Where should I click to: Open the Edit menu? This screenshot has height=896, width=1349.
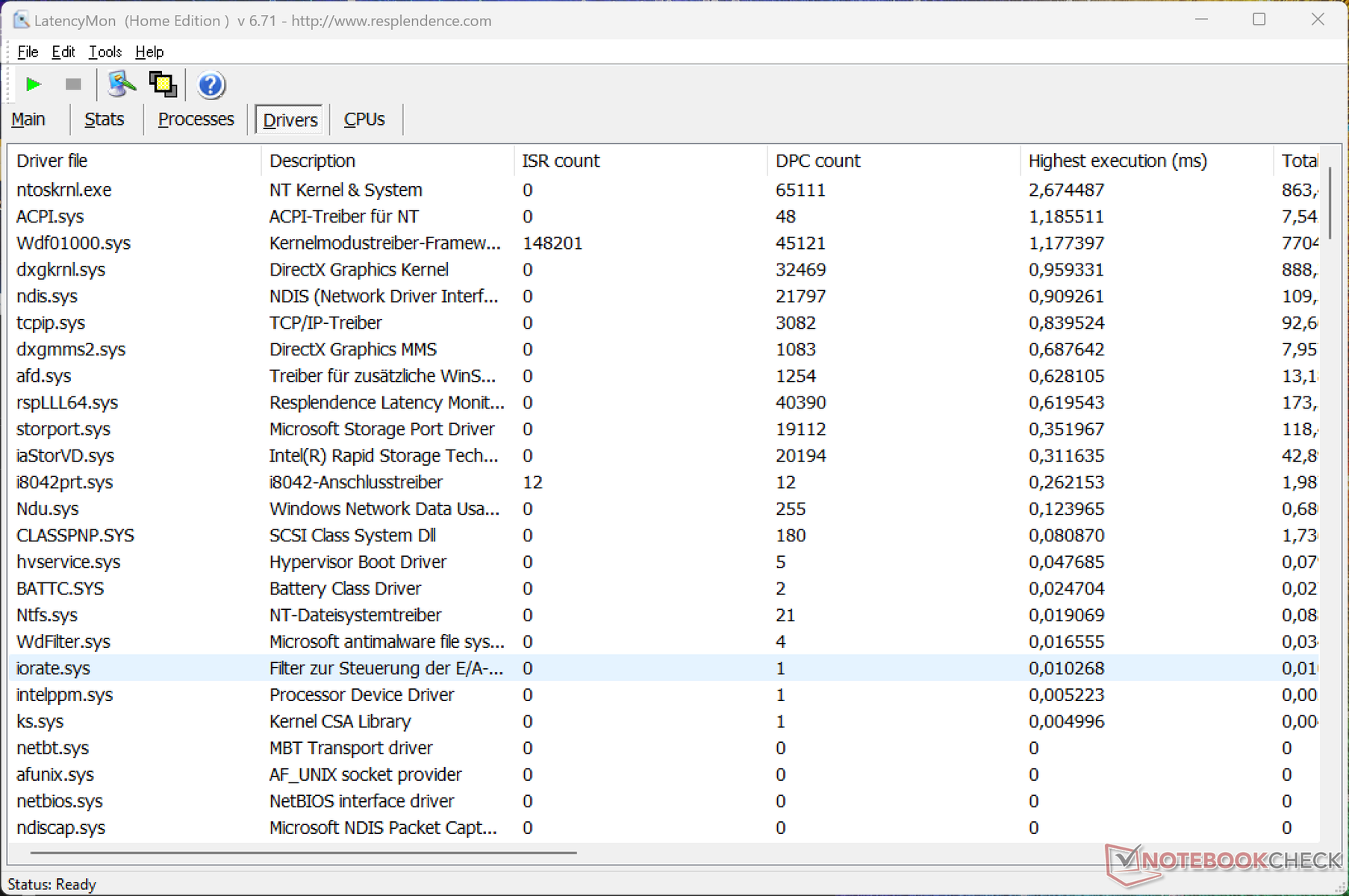coord(63,52)
